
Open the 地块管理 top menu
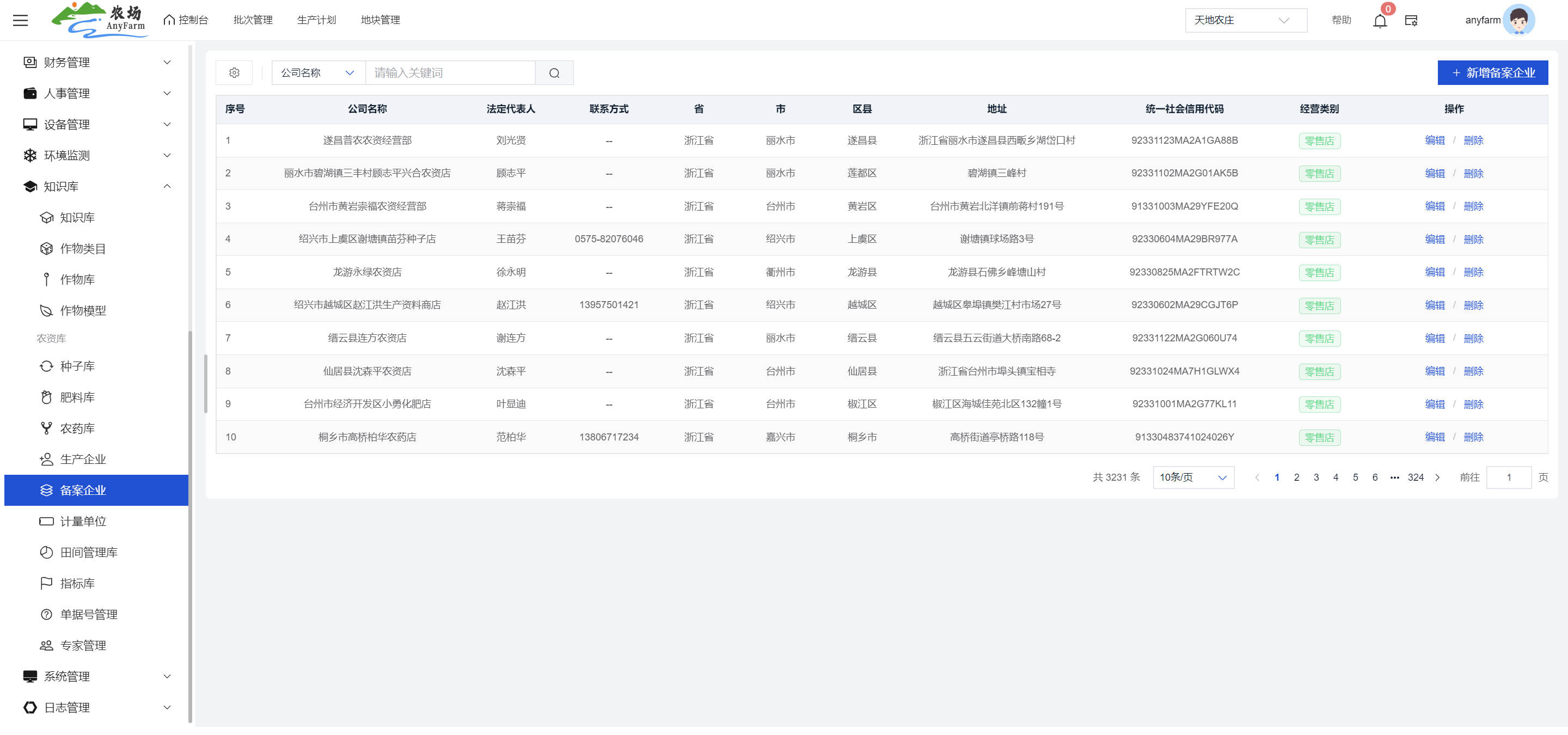380,20
